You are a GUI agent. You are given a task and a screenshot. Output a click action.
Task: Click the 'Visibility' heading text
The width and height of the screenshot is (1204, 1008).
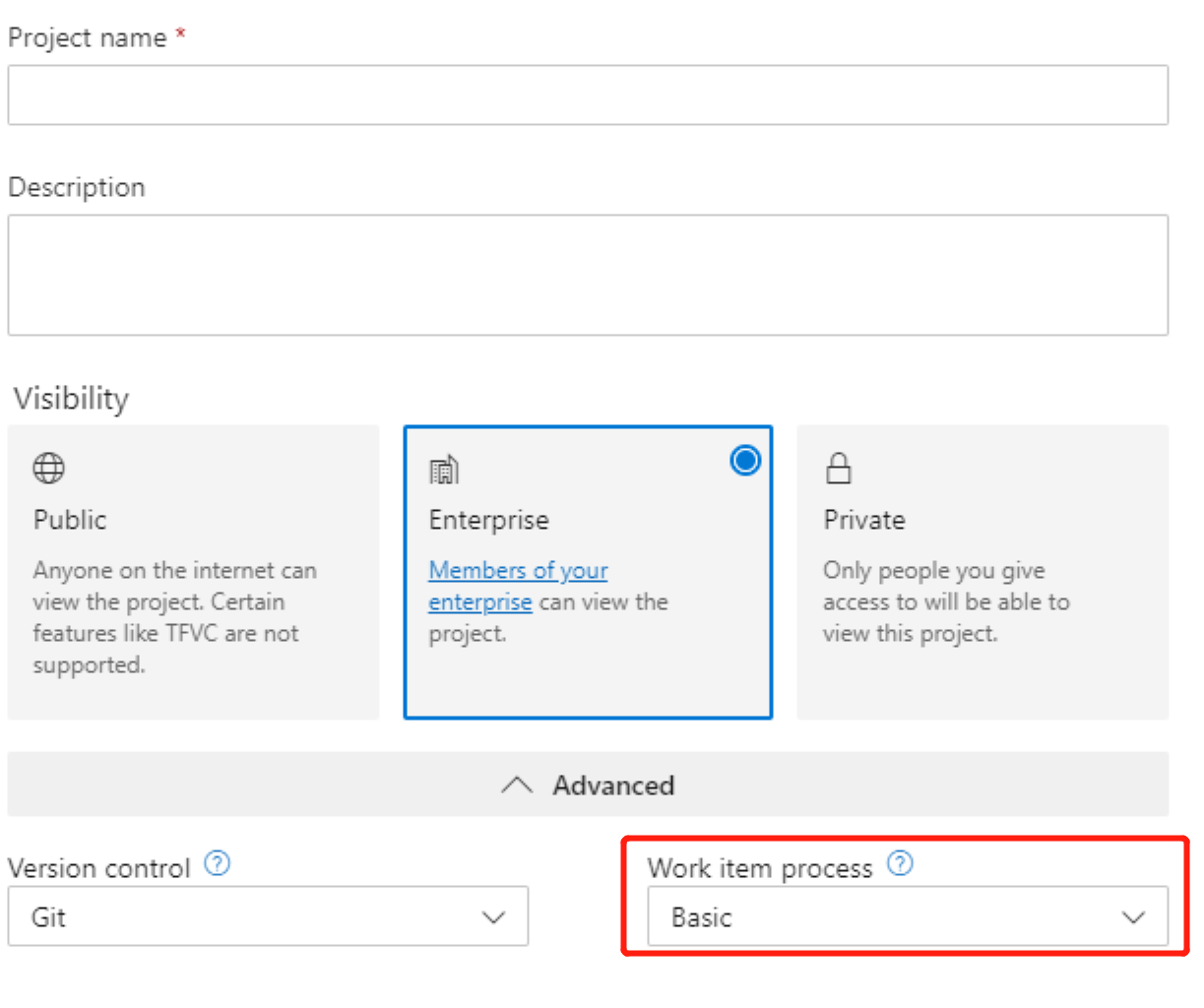pyautogui.click(x=71, y=398)
